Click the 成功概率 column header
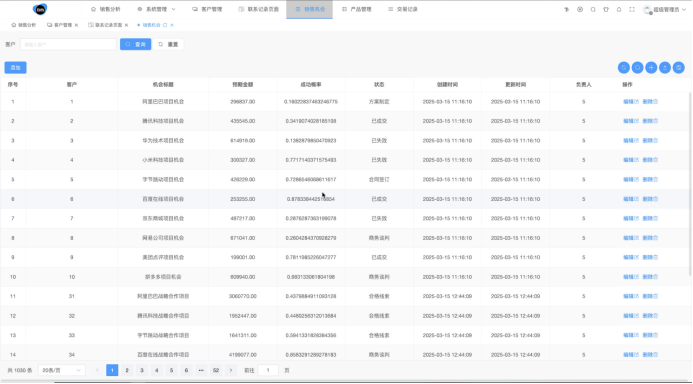 (311, 84)
